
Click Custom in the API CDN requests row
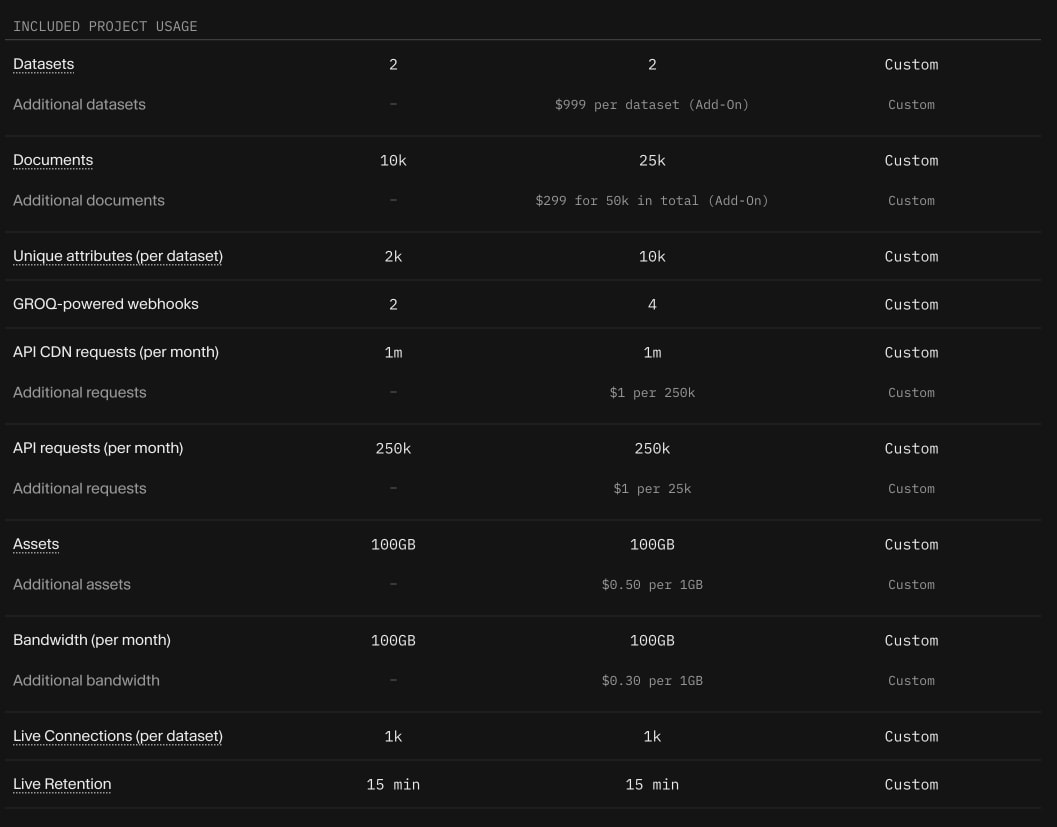[x=911, y=353]
